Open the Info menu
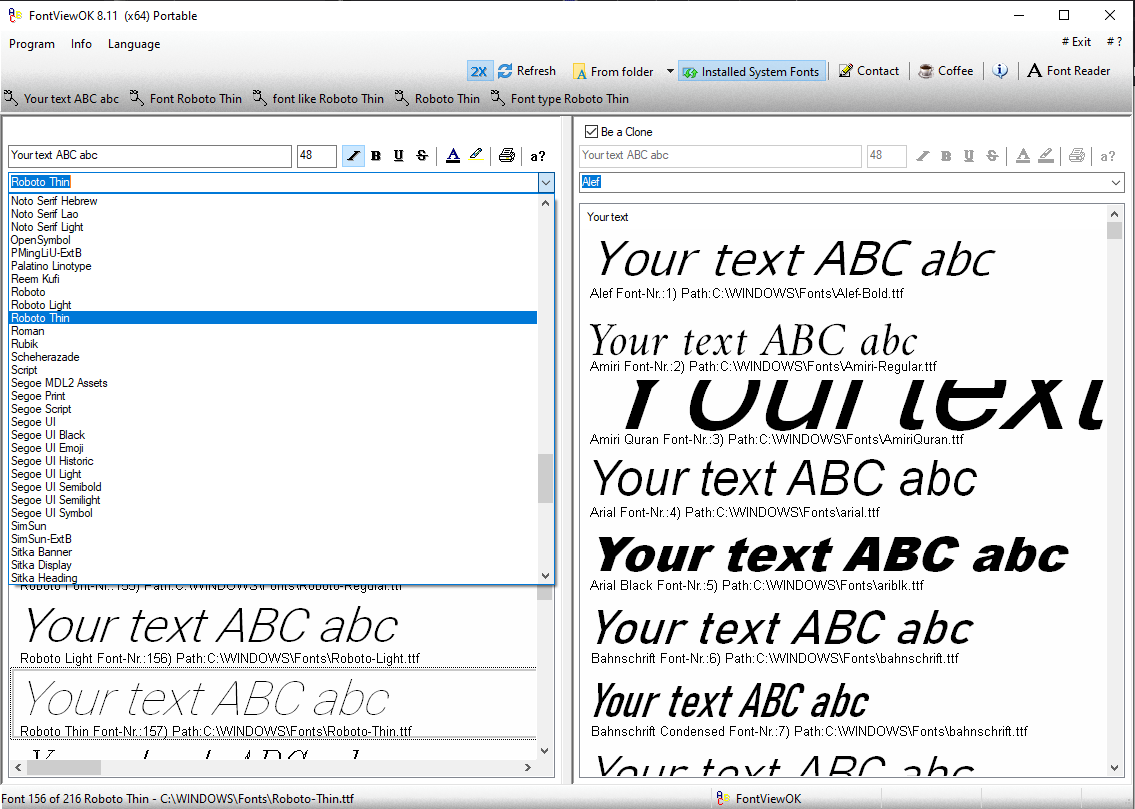 tap(81, 44)
